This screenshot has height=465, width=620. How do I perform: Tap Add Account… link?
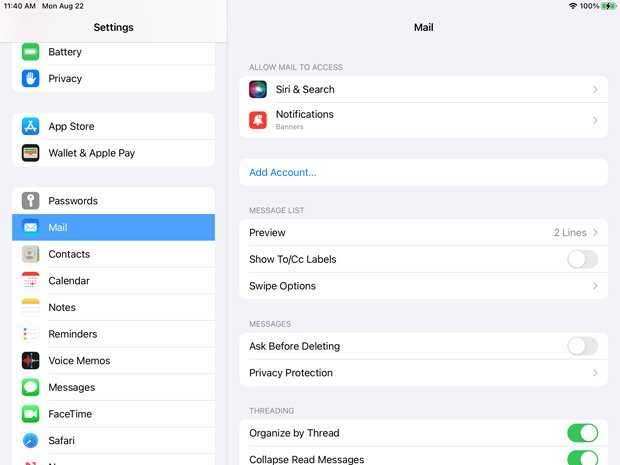pyautogui.click(x=283, y=172)
